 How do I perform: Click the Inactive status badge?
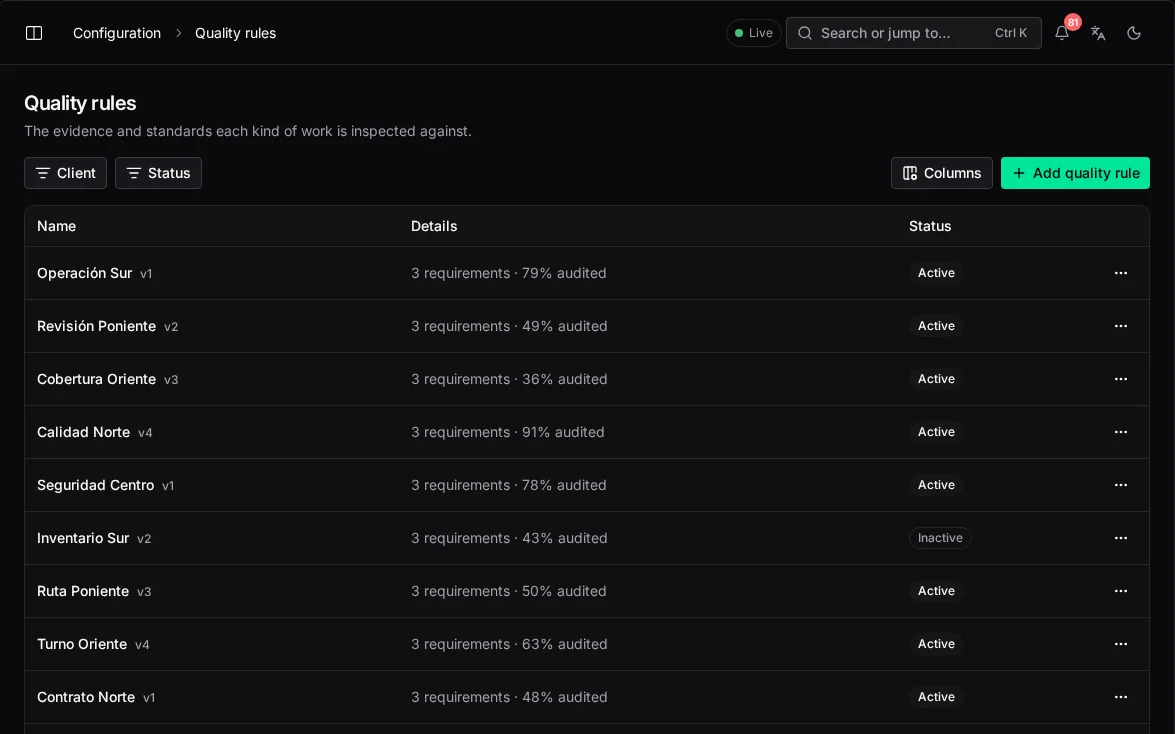point(940,538)
